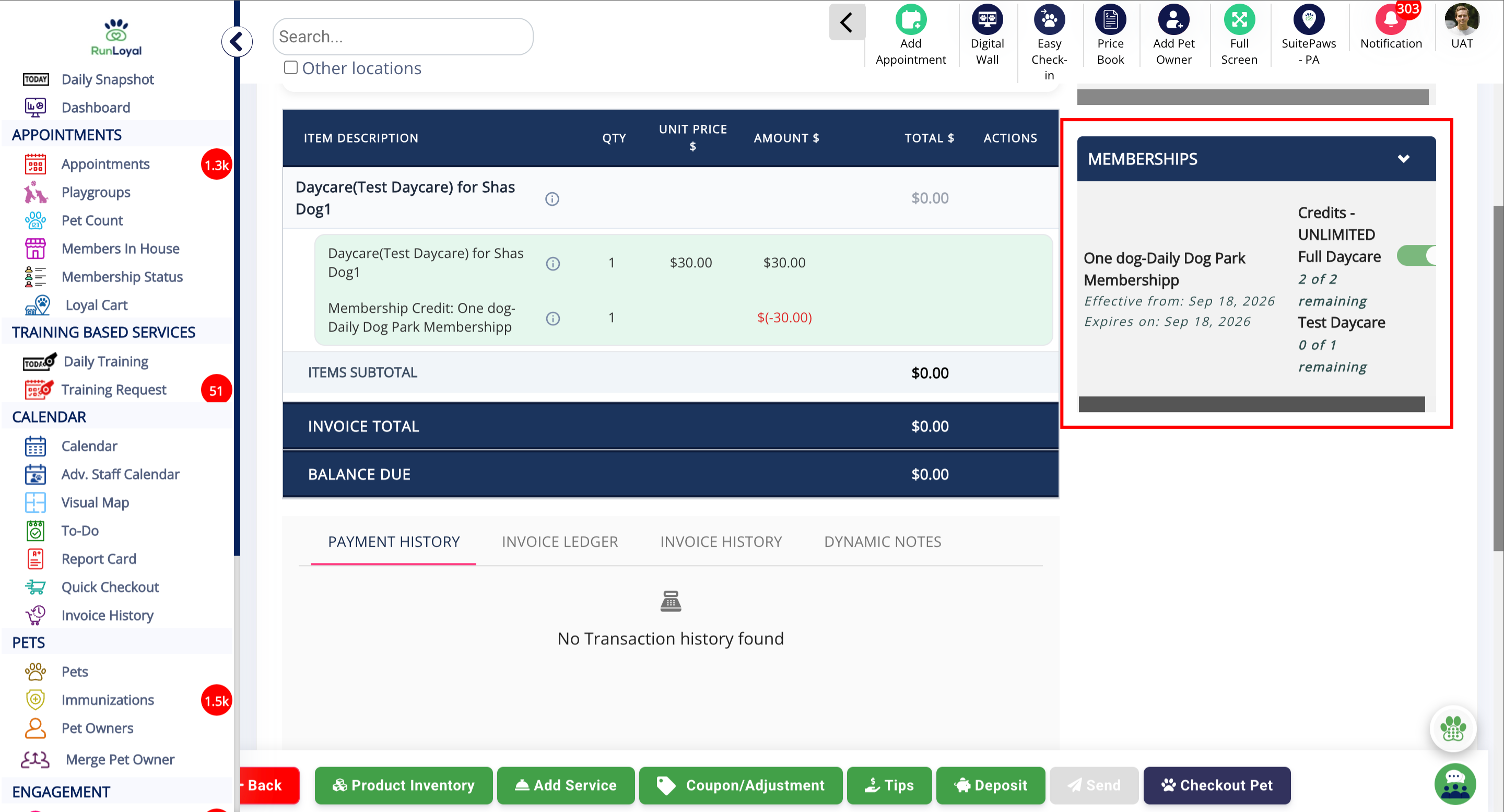Tick the Other locations checkbox
The height and width of the screenshot is (812, 1504).
pyautogui.click(x=290, y=68)
